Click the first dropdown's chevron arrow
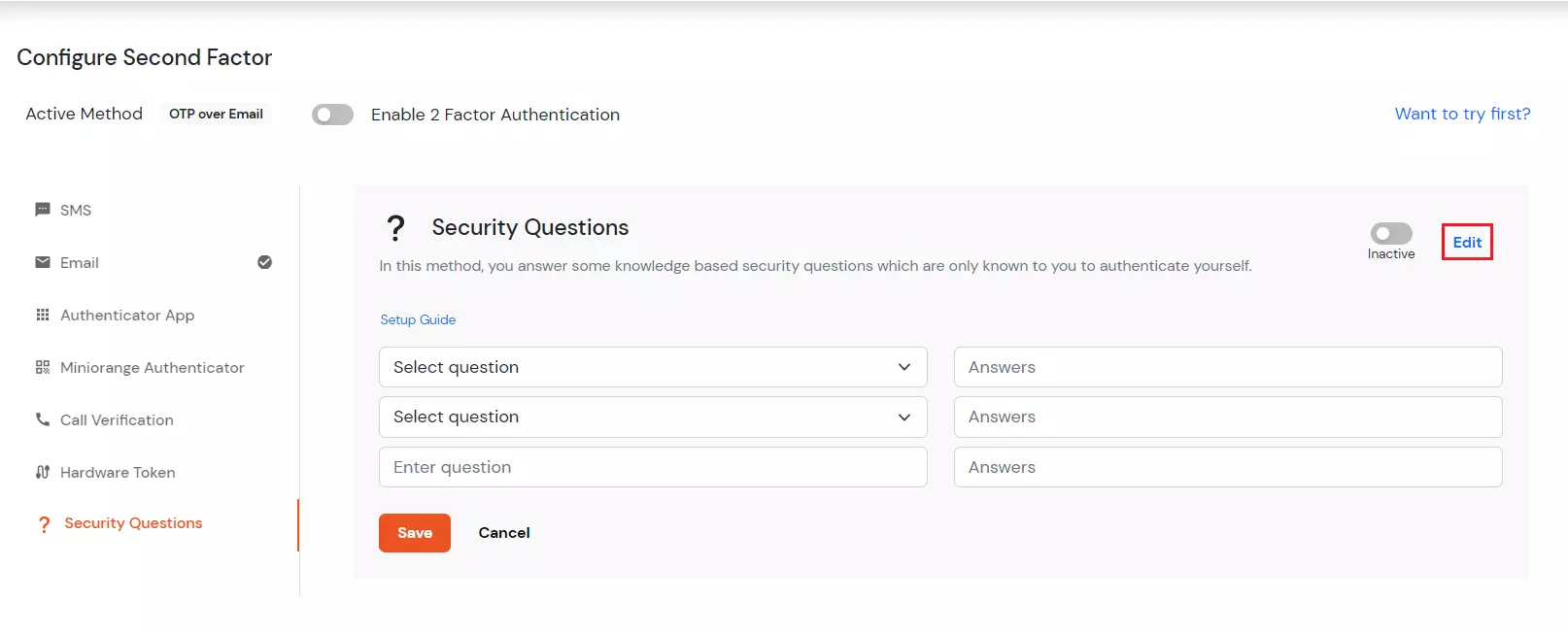Image resolution: width=1568 pixels, height=634 pixels. point(904,367)
